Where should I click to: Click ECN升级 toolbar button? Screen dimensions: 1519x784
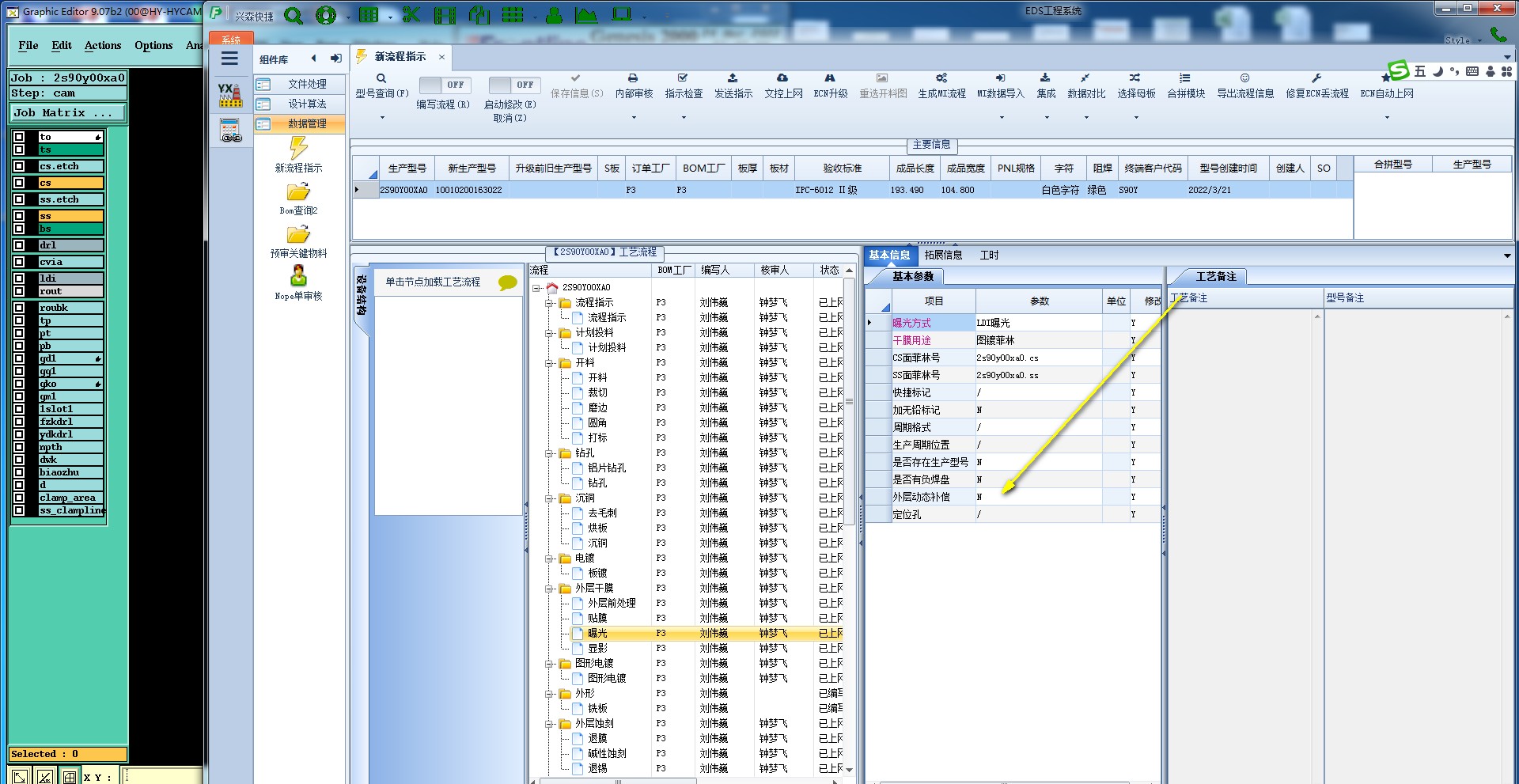pos(830,85)
